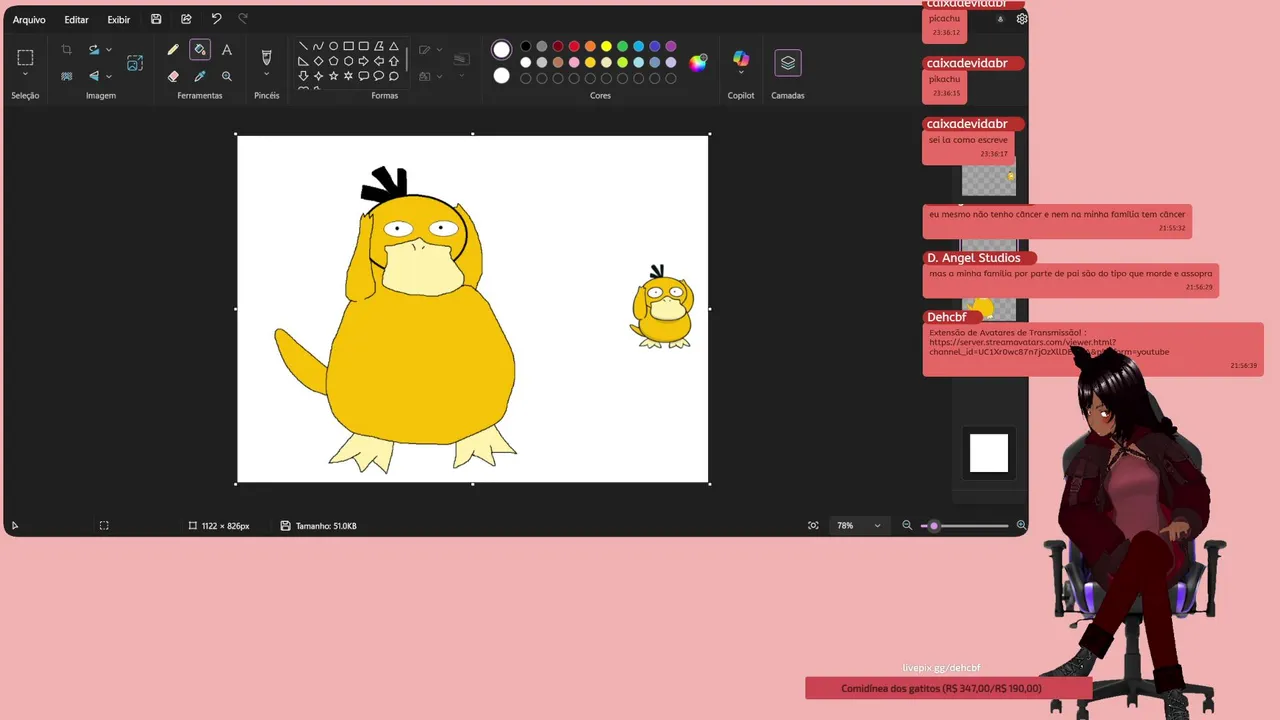Click the D. Angel Studios username
This screenshot has width=1280, height=720.
pyautogui.click(x=974, y=258)
